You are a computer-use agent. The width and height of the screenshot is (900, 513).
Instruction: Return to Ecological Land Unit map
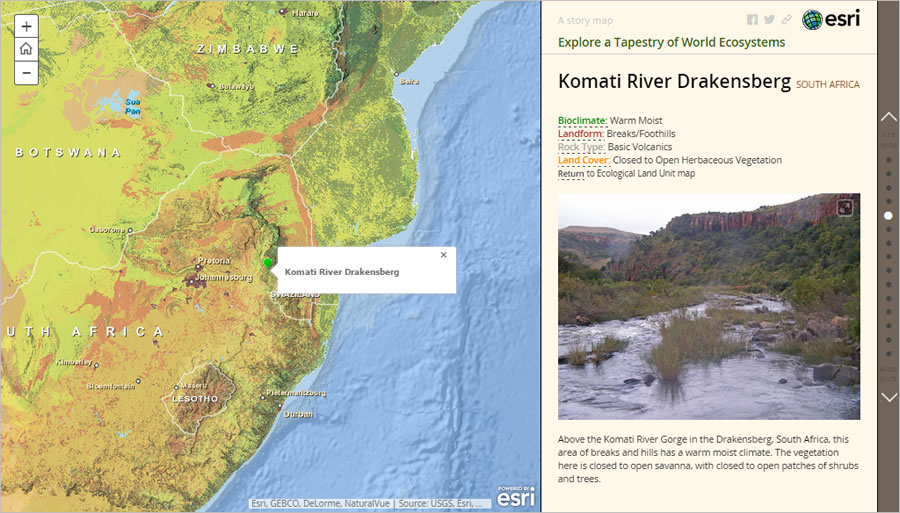pyautogui.click(x=571, y=174)
